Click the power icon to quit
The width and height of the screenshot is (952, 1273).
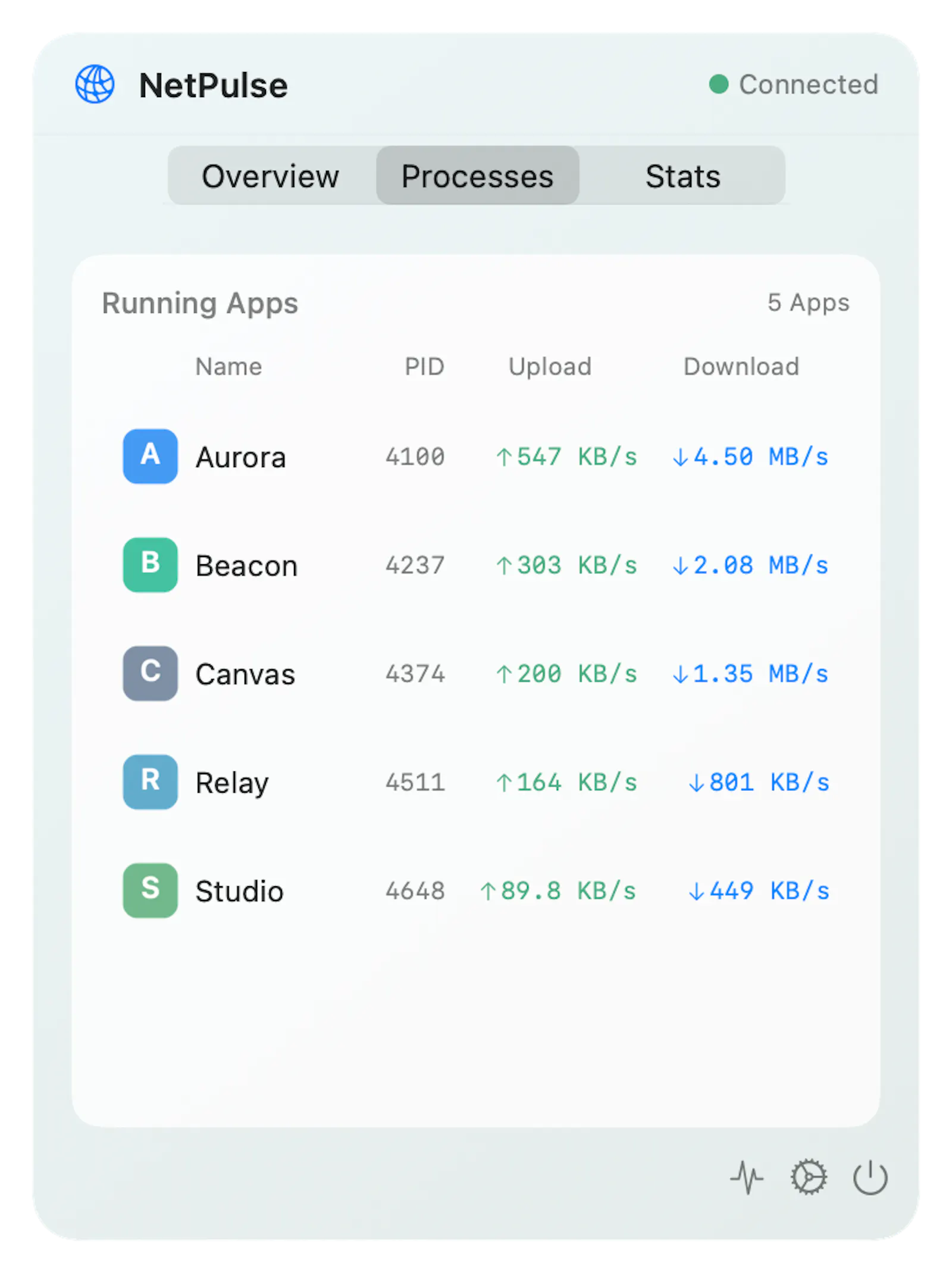coord(870,1177)
